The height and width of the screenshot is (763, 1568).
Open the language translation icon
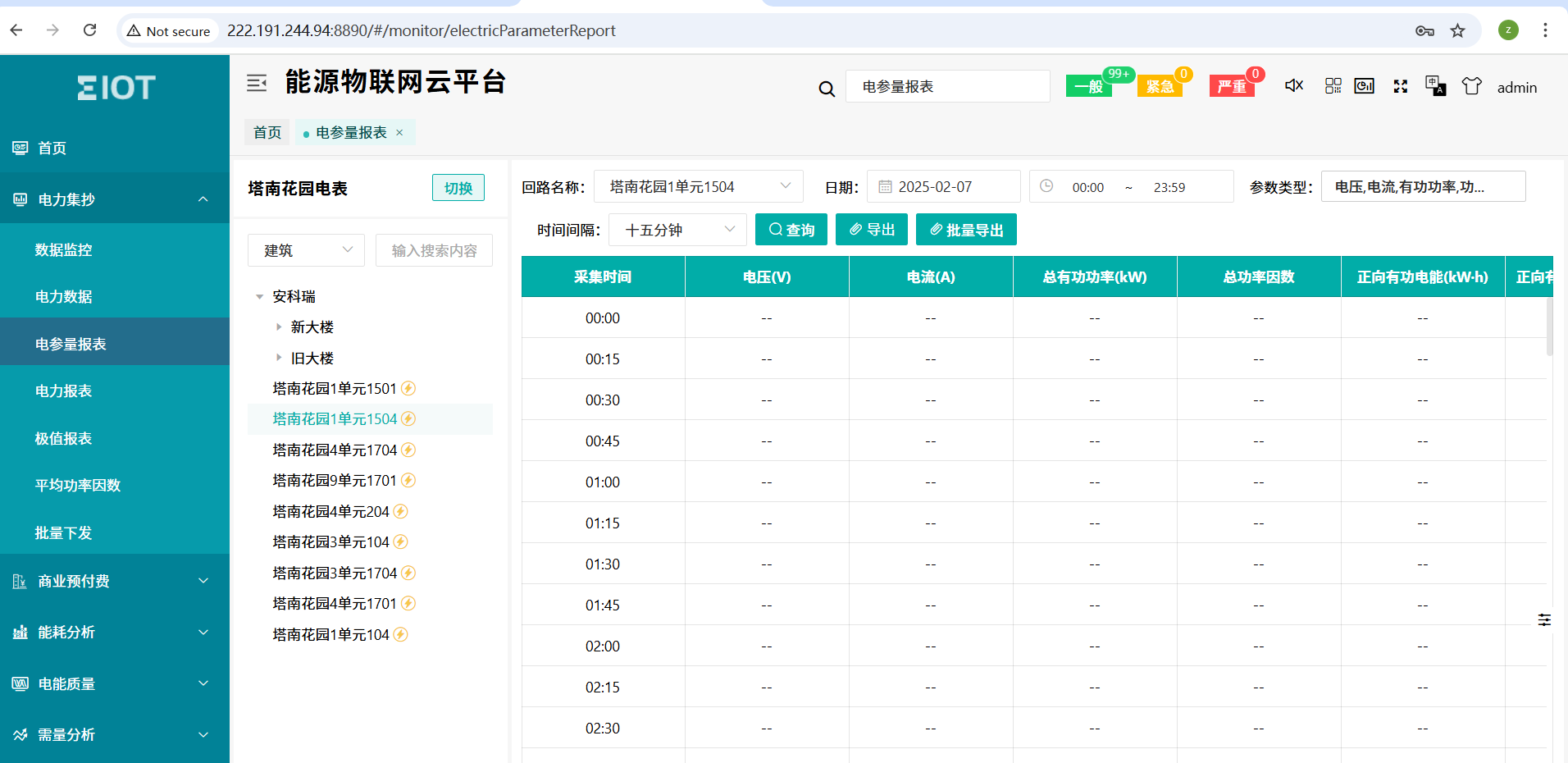click(x=1435, y=86)
